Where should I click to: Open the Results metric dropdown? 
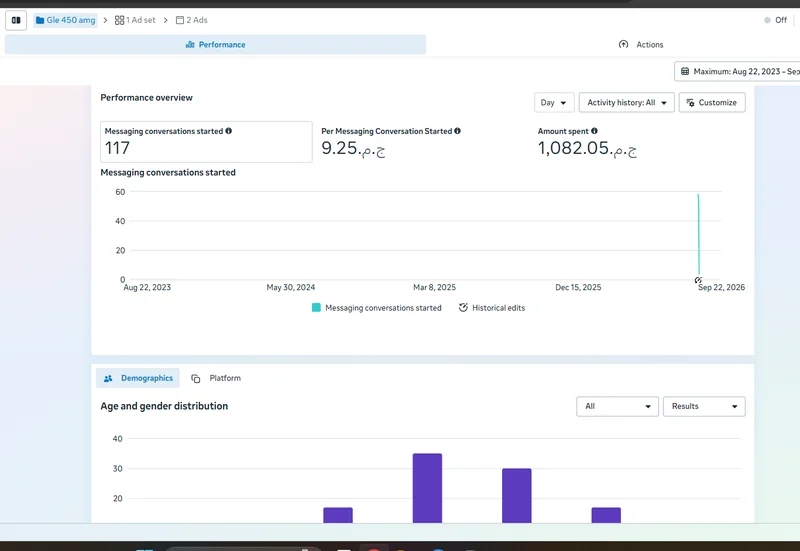704,407
